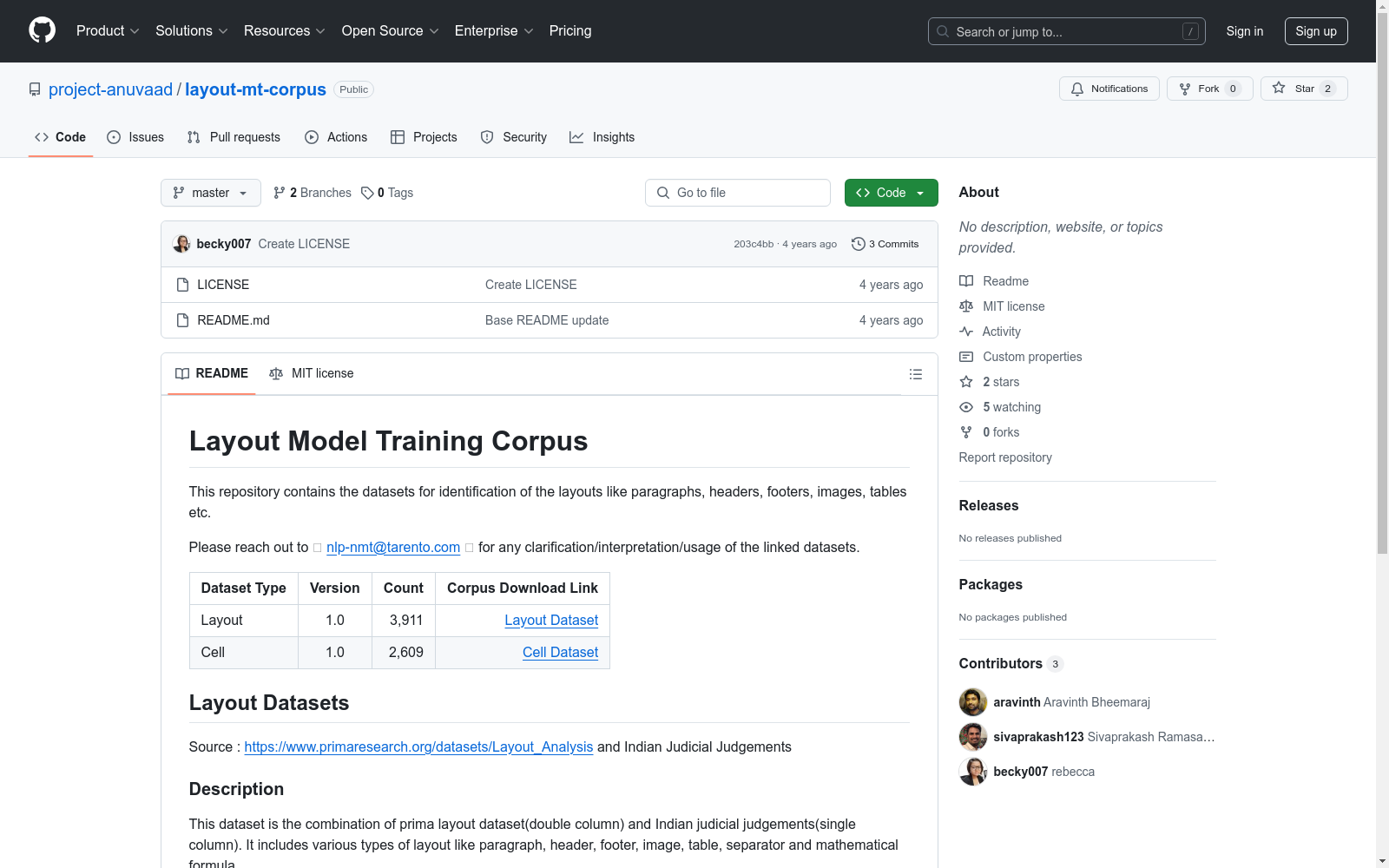
Task: Expand the Enterprise menu
Action: (494, 31)
